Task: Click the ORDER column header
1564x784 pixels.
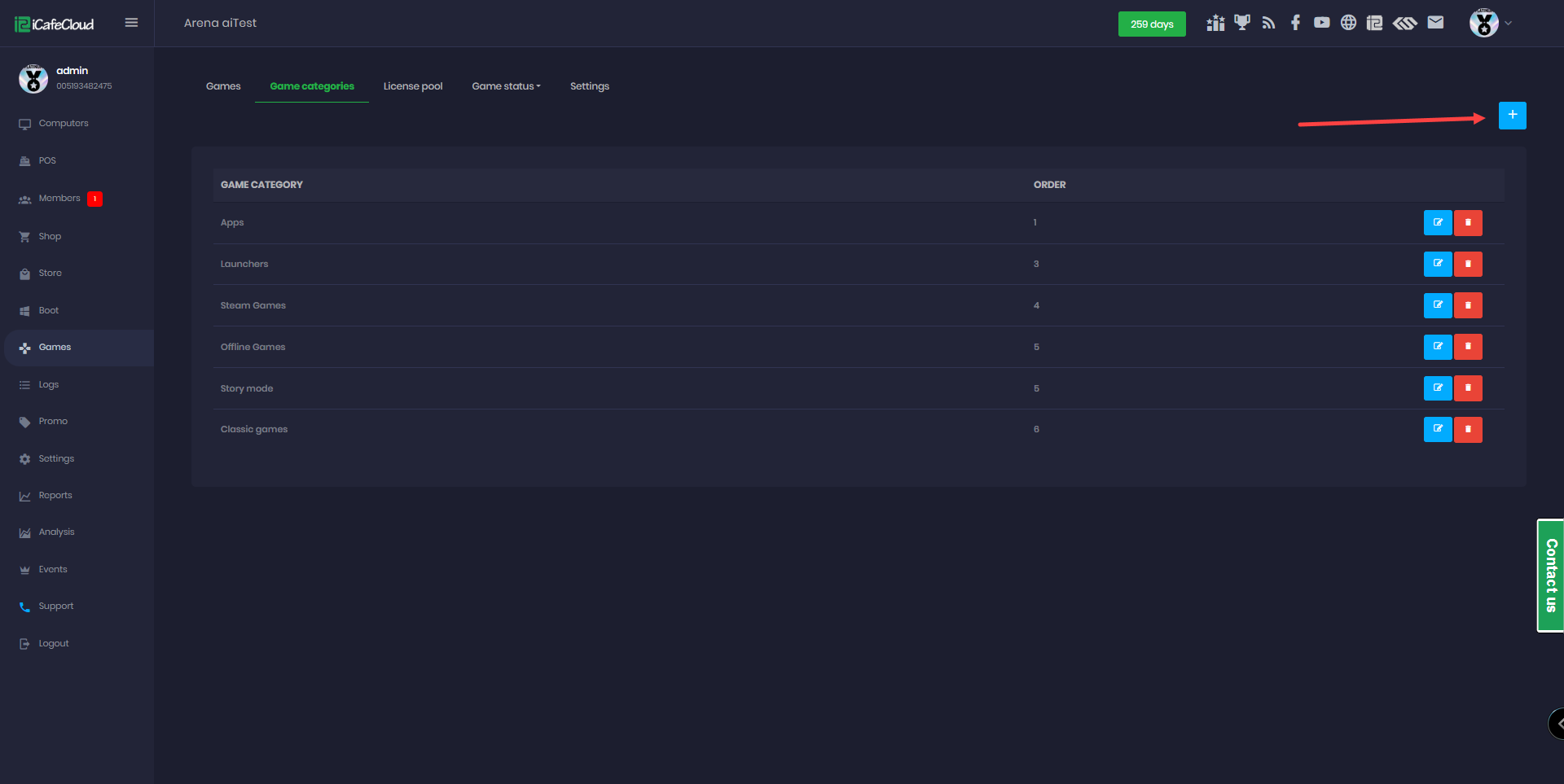Action: coord(1049,185)
